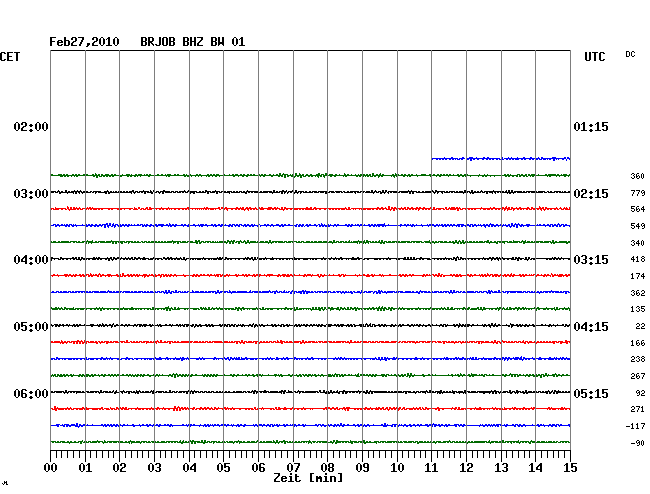Click the DC value "238"
Viewport: 650px width, 494px height.
638,359
